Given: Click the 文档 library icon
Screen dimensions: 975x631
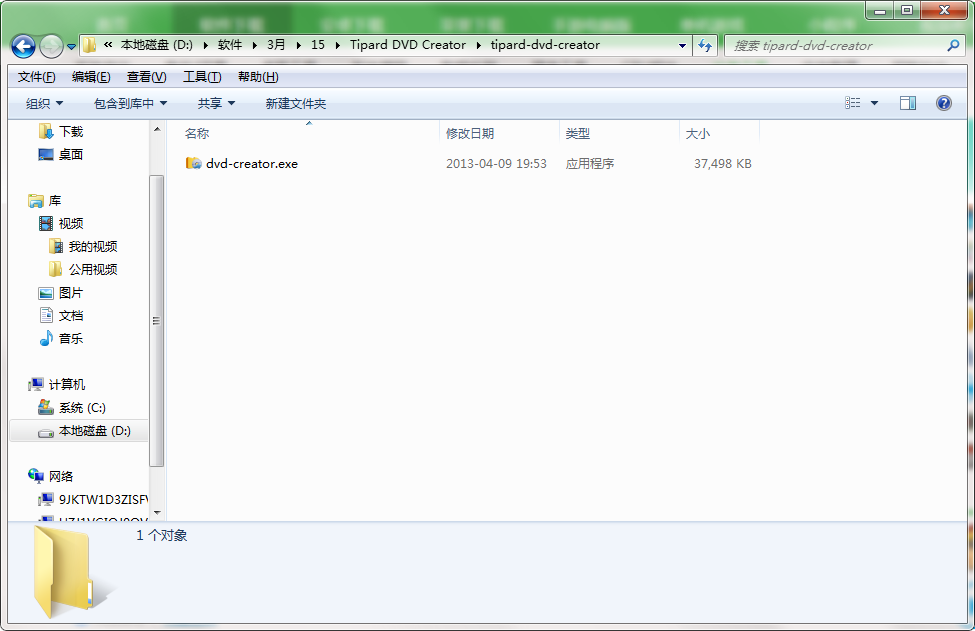Looking at the screenshot, I should point(46,316).
